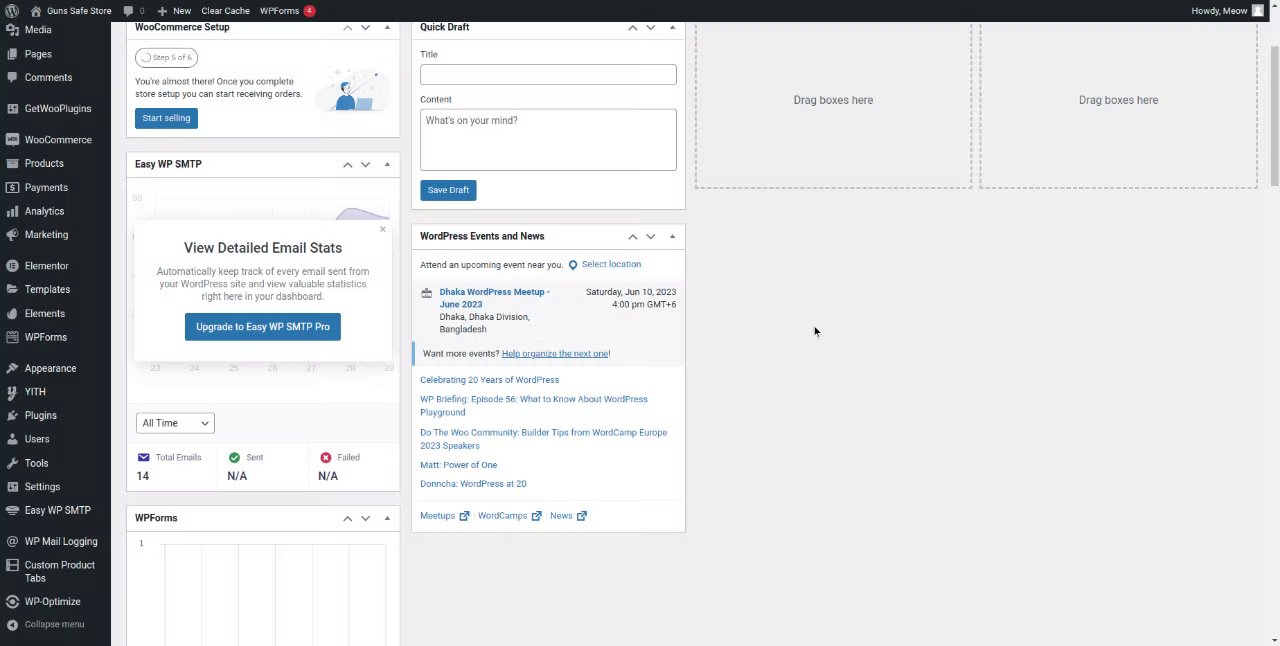
Task: Click the Settings sidebar icon
Action: (x=12, y=487)
